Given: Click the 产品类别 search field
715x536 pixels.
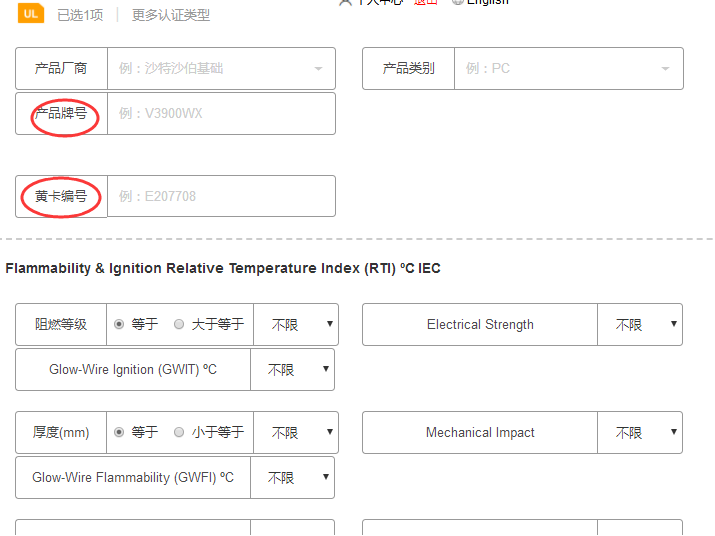Looking at the screenshot, I should pyautogui.click(x=555, y=69).
